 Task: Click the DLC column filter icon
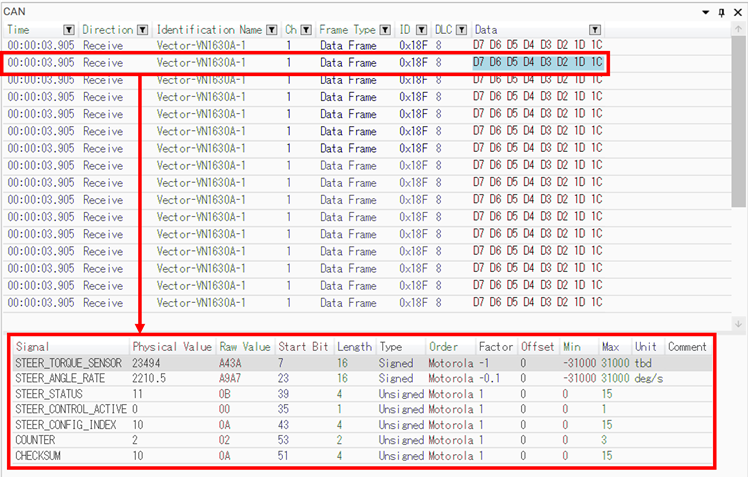tap(461, 30)
